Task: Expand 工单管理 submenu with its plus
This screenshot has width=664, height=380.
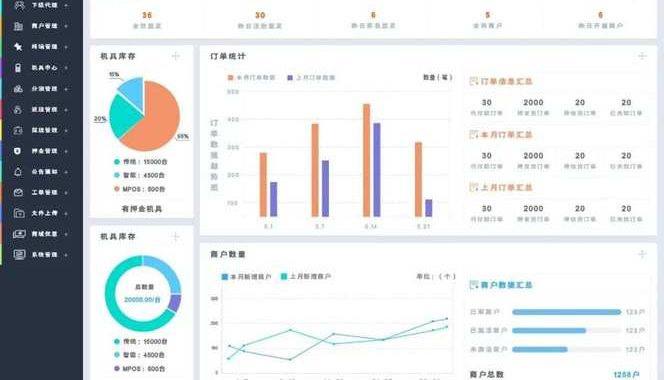Action: coord(66,193)
